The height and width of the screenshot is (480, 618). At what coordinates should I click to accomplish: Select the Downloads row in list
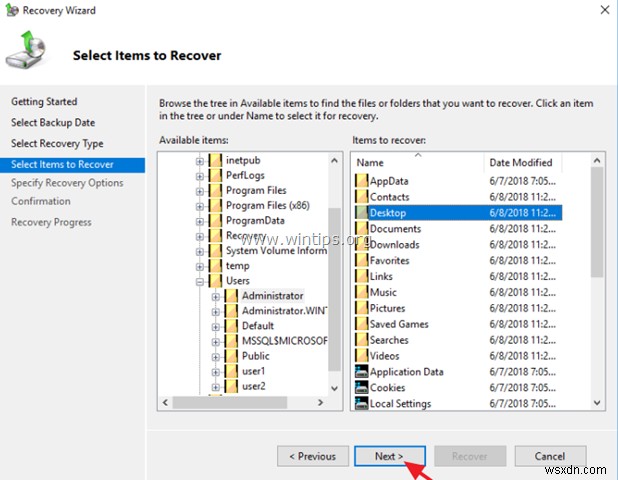[458, 244]
